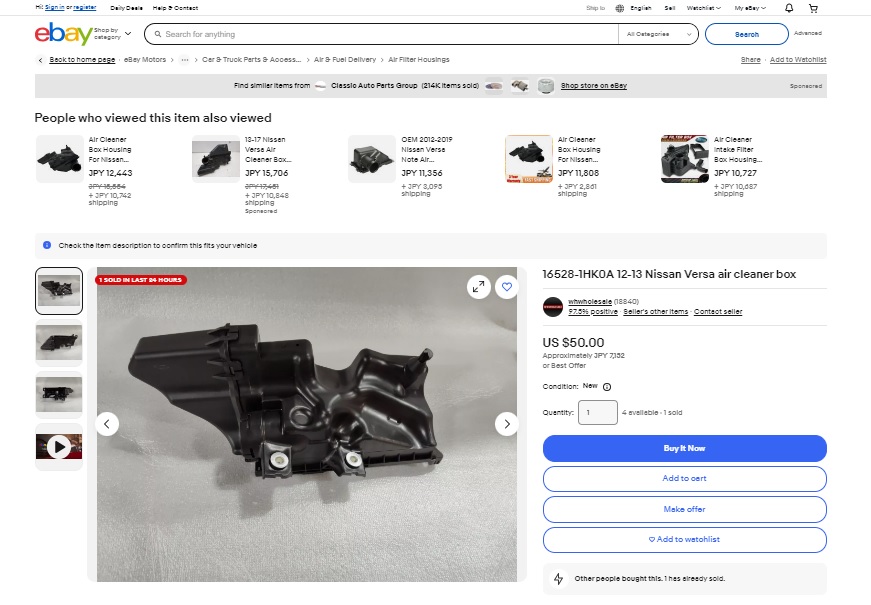Expand Shop by category dropdown
The width and height of the screenshot is (871, 605).
pyautogui.click(x=113, y=34)
